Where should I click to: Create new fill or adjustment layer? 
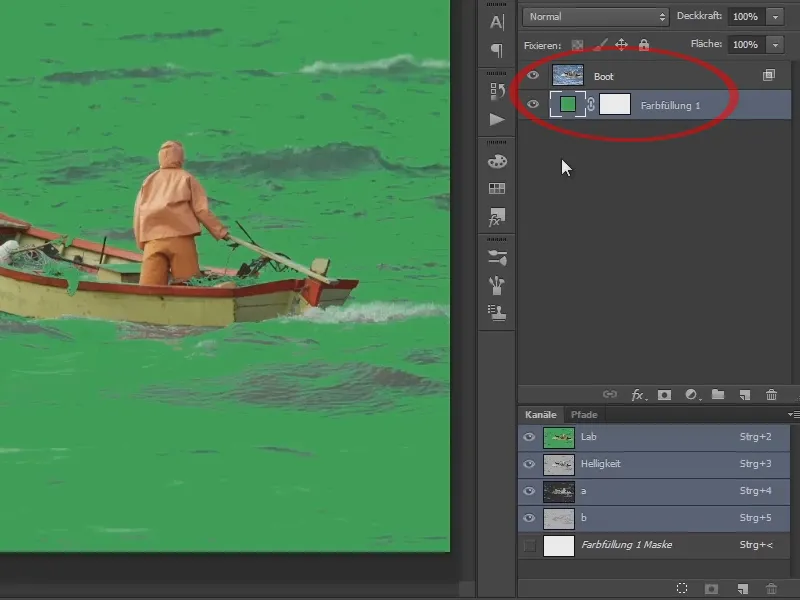[x=691, y=394]
